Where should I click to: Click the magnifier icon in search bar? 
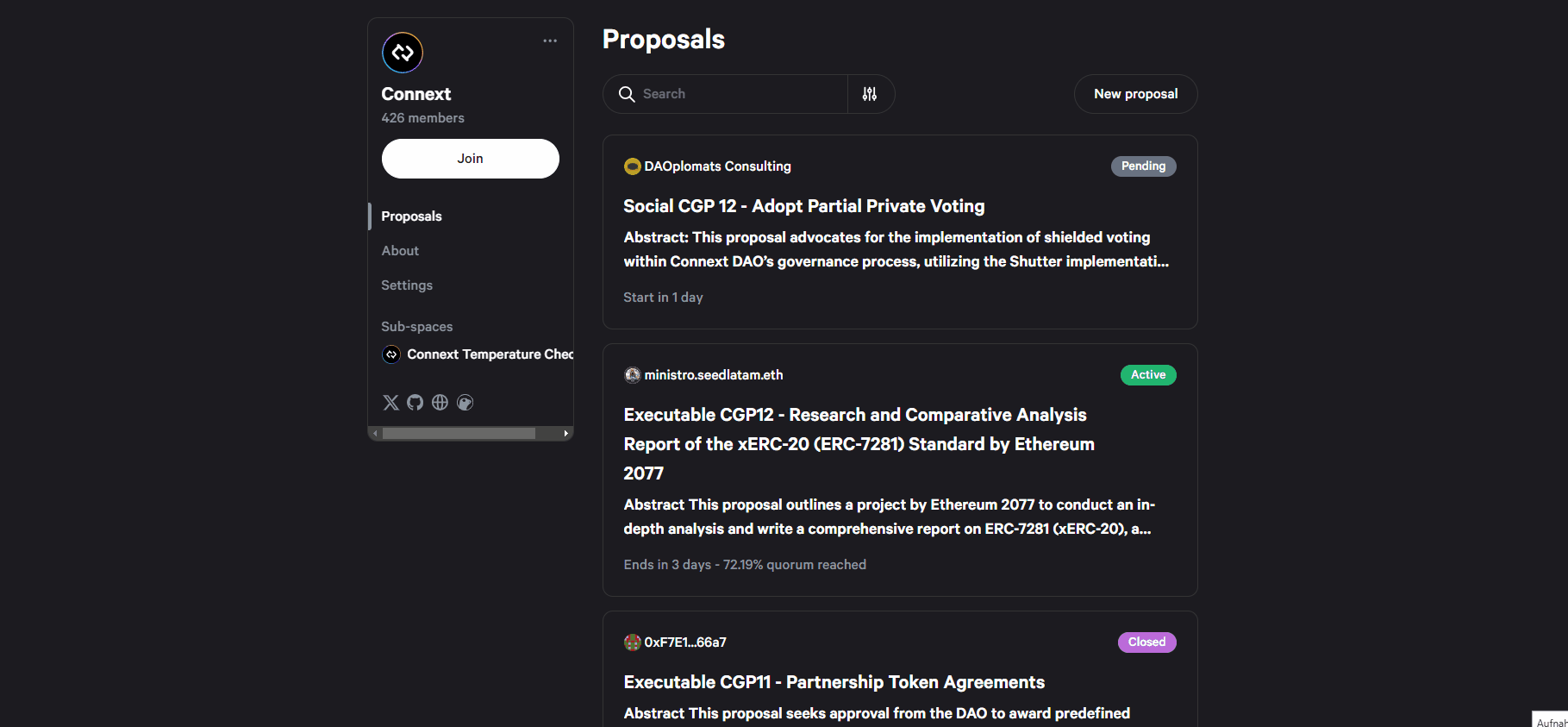pos(627,94)
